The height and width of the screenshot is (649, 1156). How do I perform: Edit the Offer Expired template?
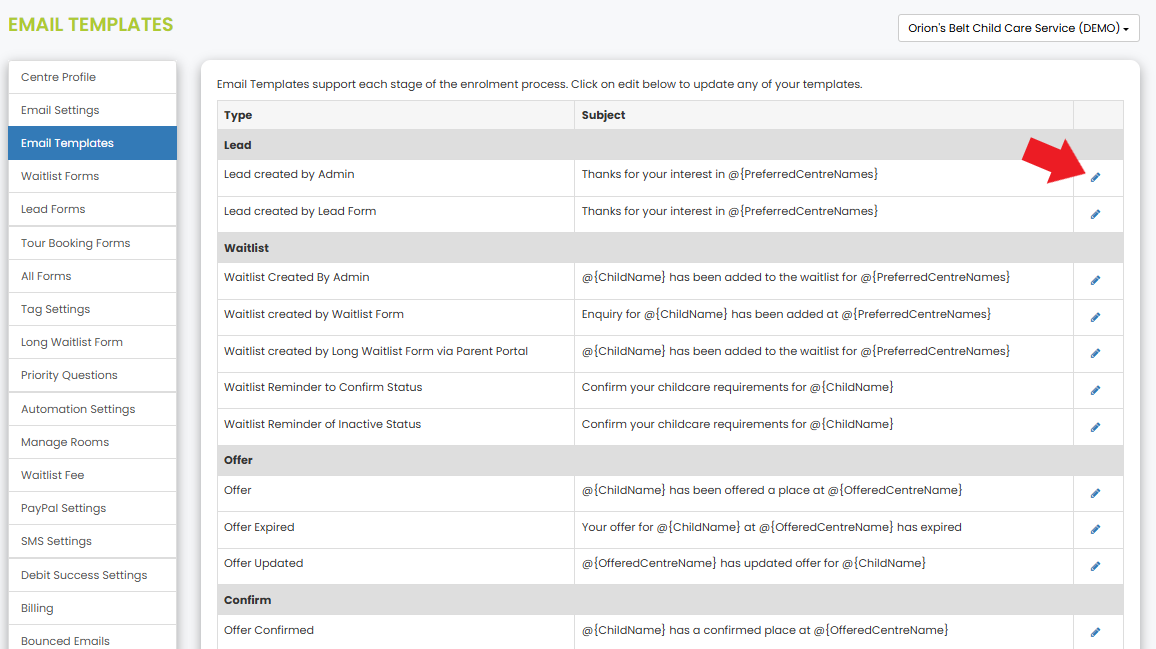[1096, 529]
